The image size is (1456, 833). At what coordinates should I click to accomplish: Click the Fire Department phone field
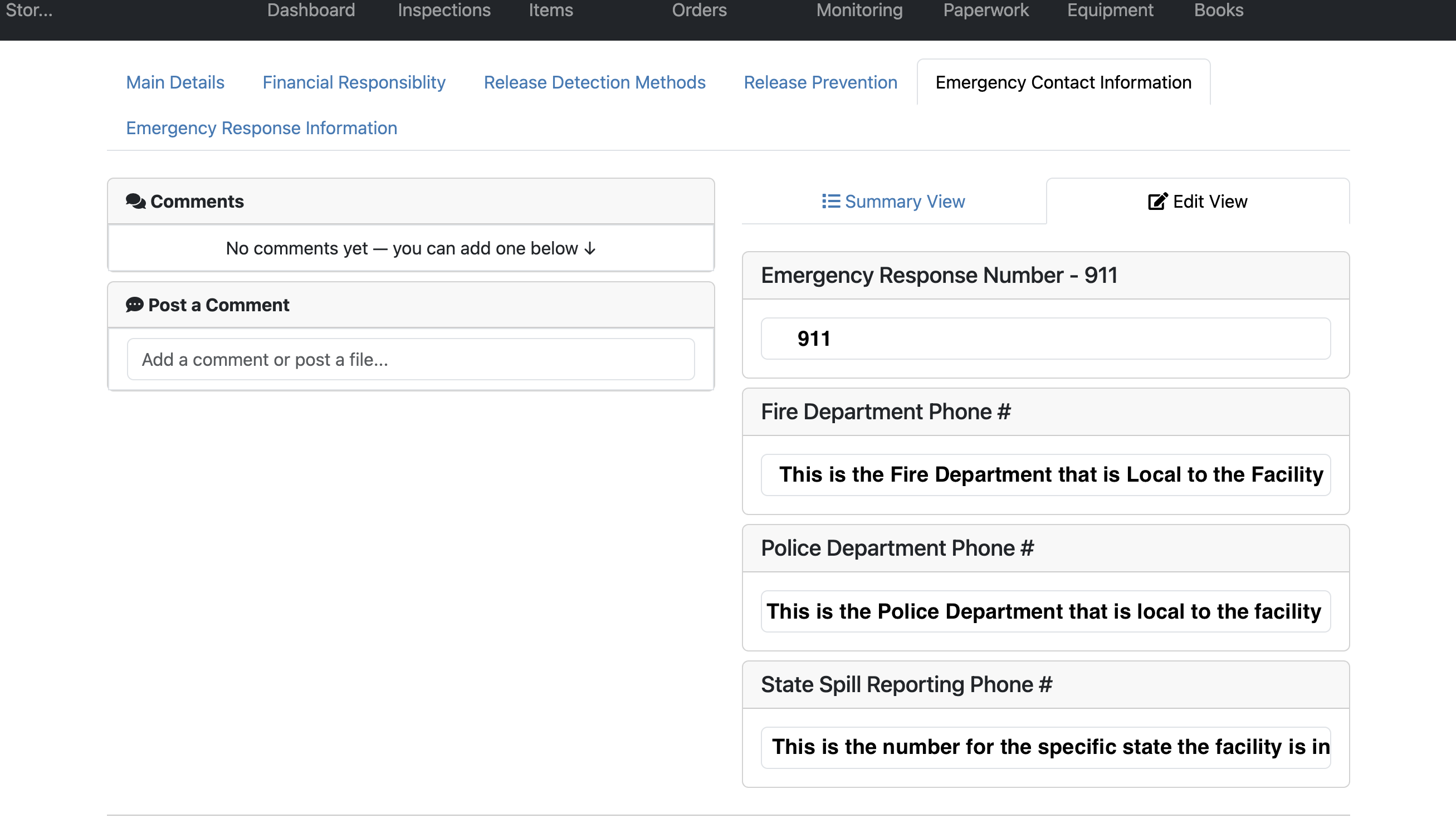[x=1045, y=475]
